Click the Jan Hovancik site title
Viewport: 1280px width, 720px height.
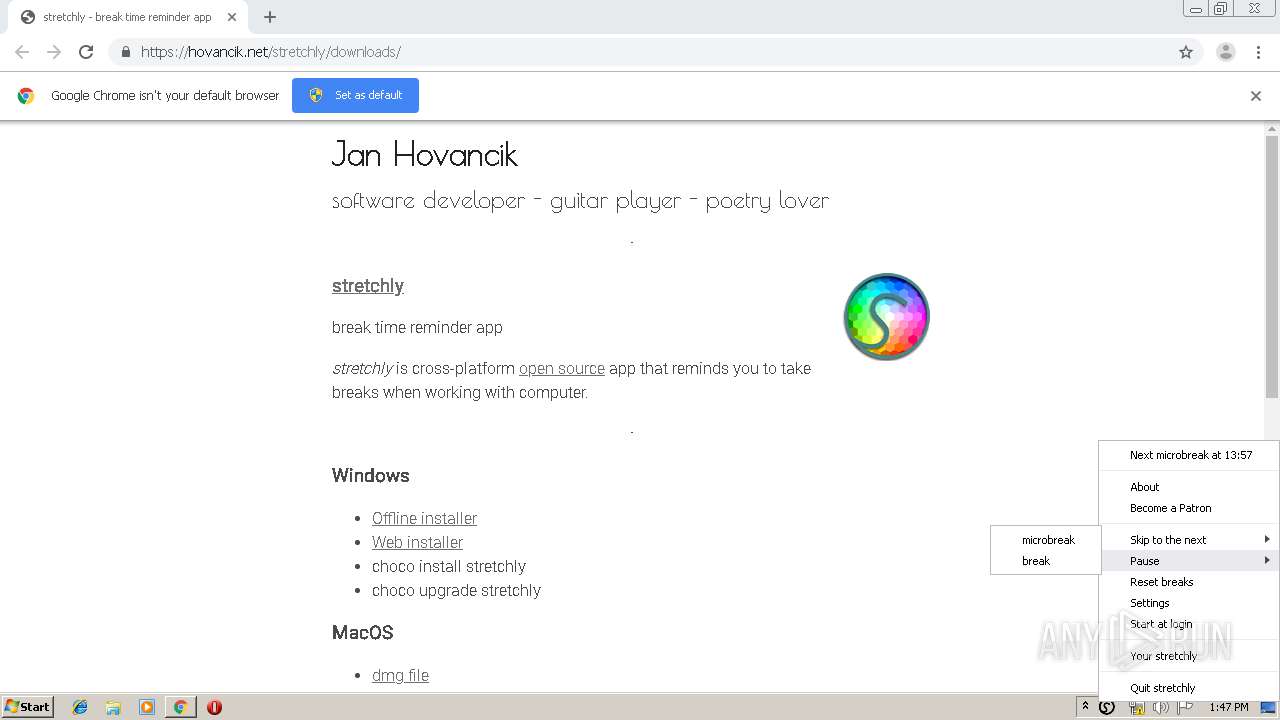pos(425,154)
